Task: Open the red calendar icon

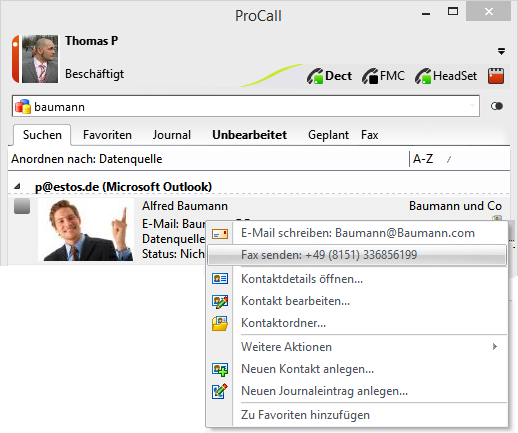Action: point(496,76)
